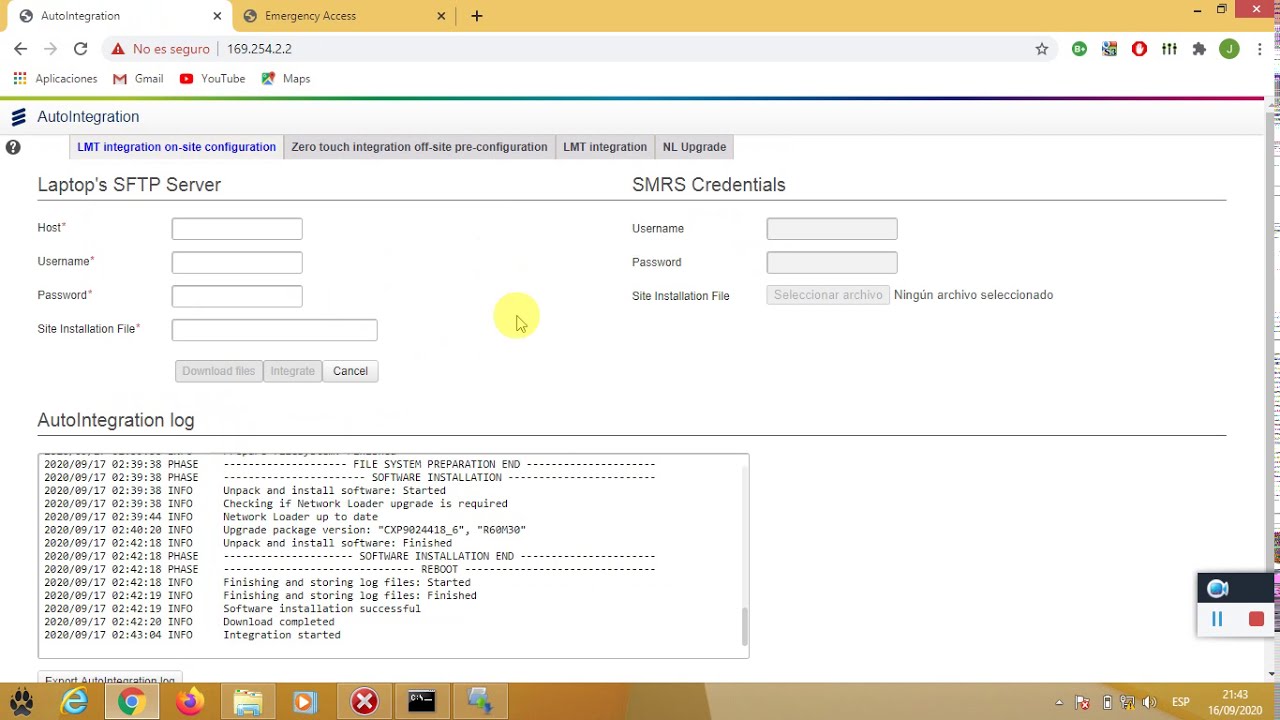
Task: Click the SMRS Password field
Action: 832,262
